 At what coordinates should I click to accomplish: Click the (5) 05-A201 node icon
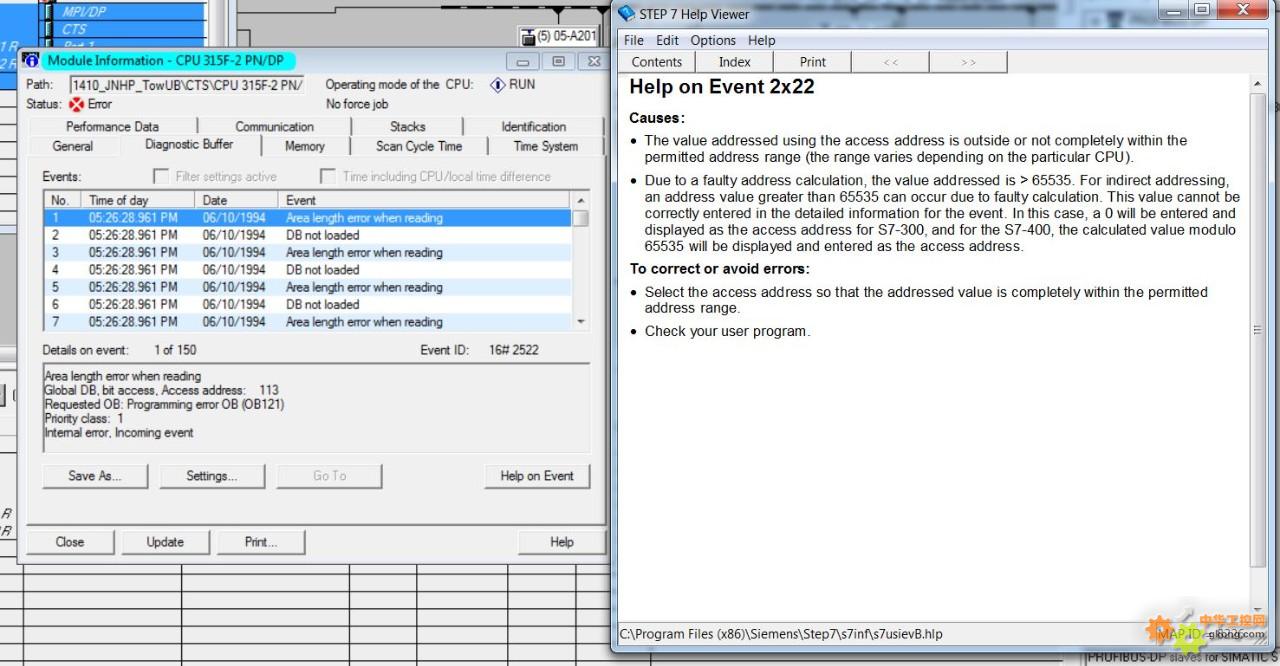click(x=528, y=37)
